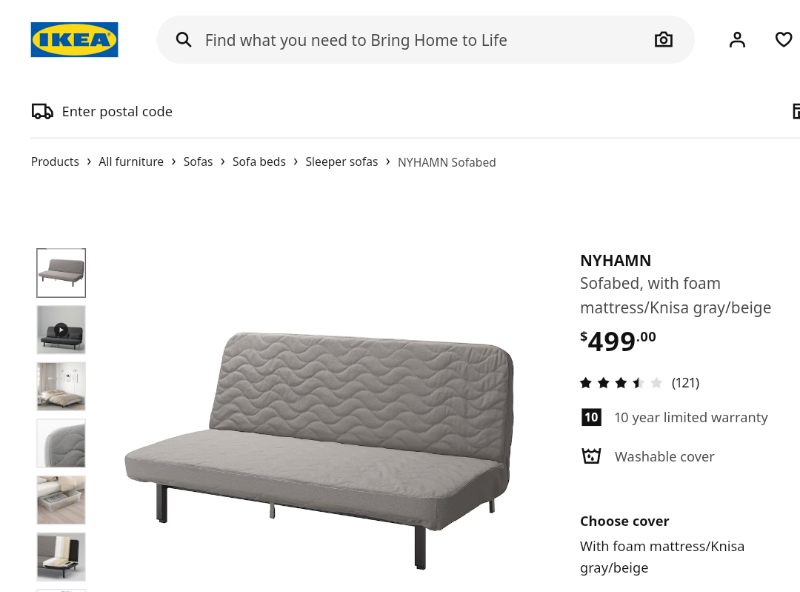Open visual search camera icon
Viewport: 800px width, 592px height.
point(663,40)
